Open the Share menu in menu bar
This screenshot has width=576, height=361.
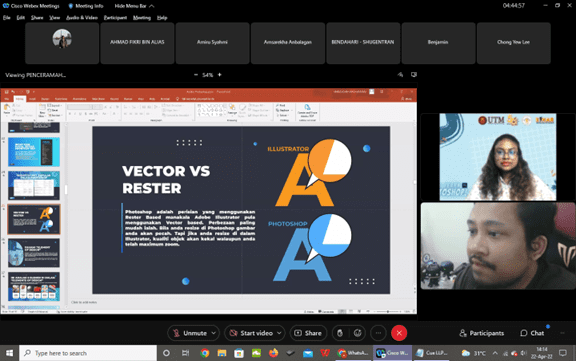[x=37, y=18]
